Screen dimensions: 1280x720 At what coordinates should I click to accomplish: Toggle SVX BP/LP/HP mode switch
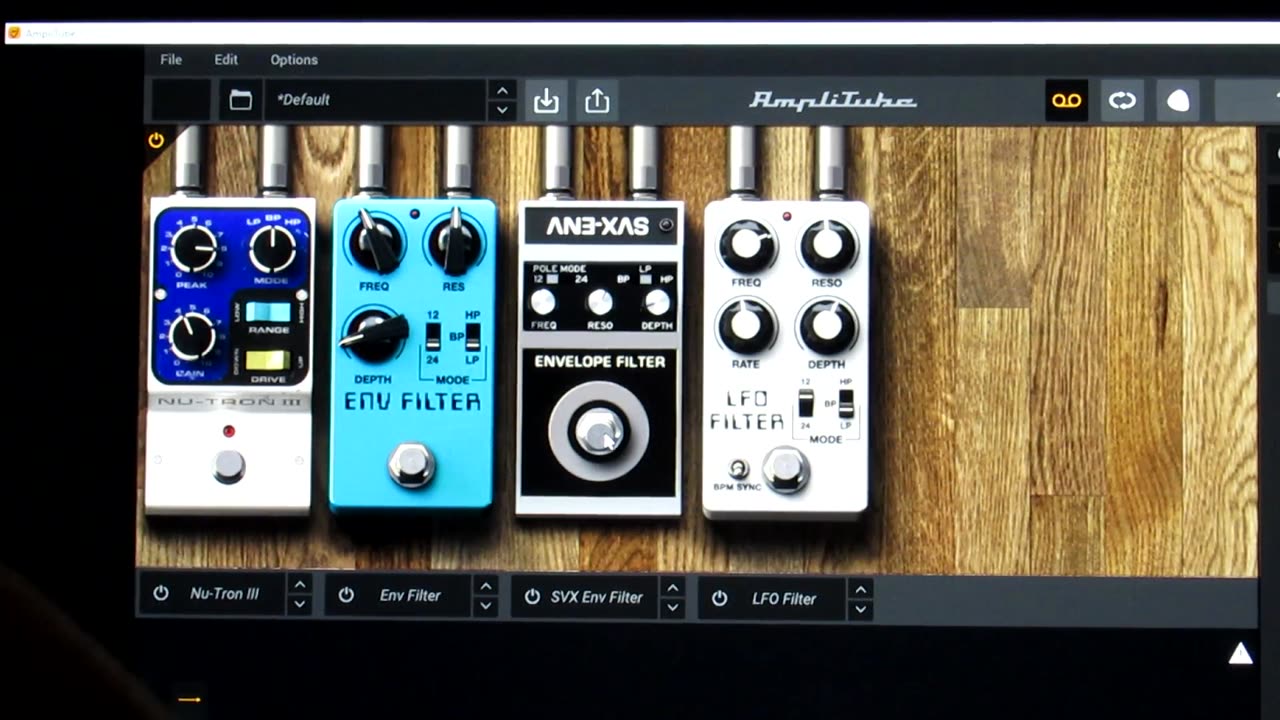[645, 279]
